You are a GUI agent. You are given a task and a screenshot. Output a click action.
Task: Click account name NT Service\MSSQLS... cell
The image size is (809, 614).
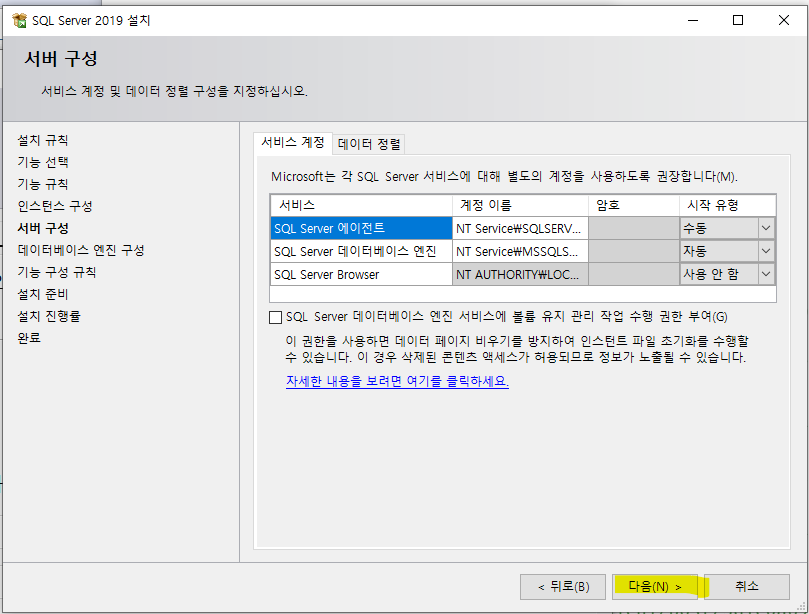click(x=520, y=251)
